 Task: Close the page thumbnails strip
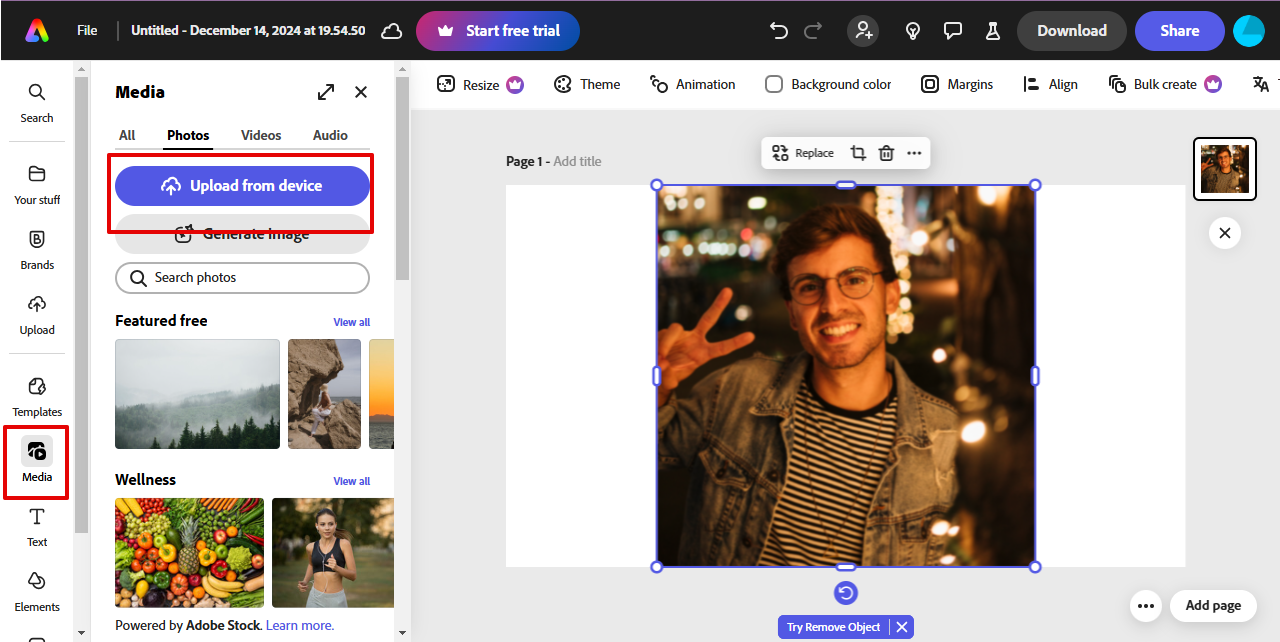coord(1225,233)
